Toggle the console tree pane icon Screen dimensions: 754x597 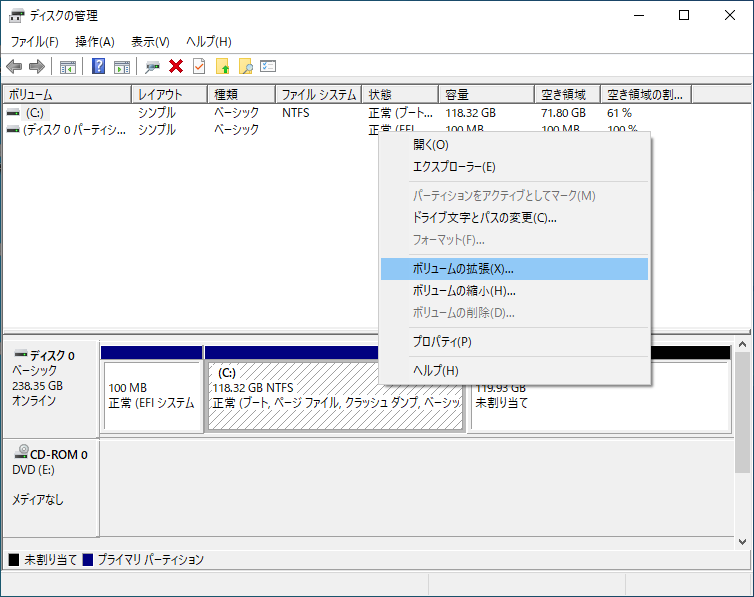coord(68,66)
